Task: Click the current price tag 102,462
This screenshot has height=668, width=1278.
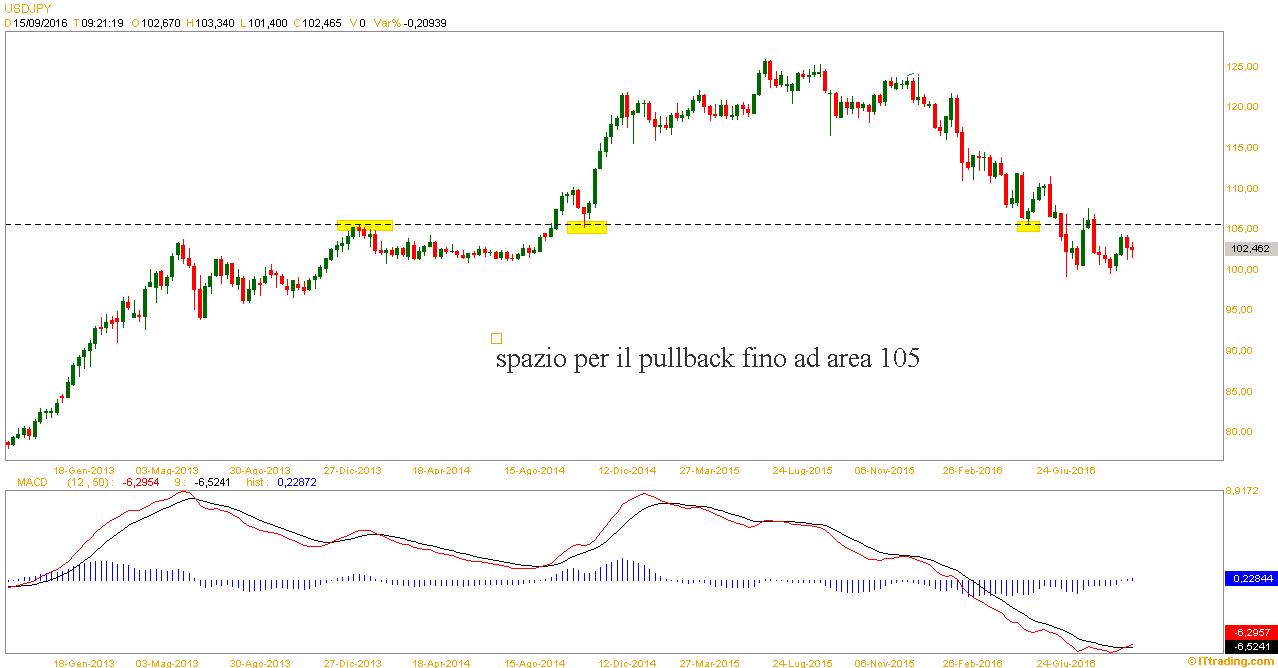Action: [x=1250, y=248]
